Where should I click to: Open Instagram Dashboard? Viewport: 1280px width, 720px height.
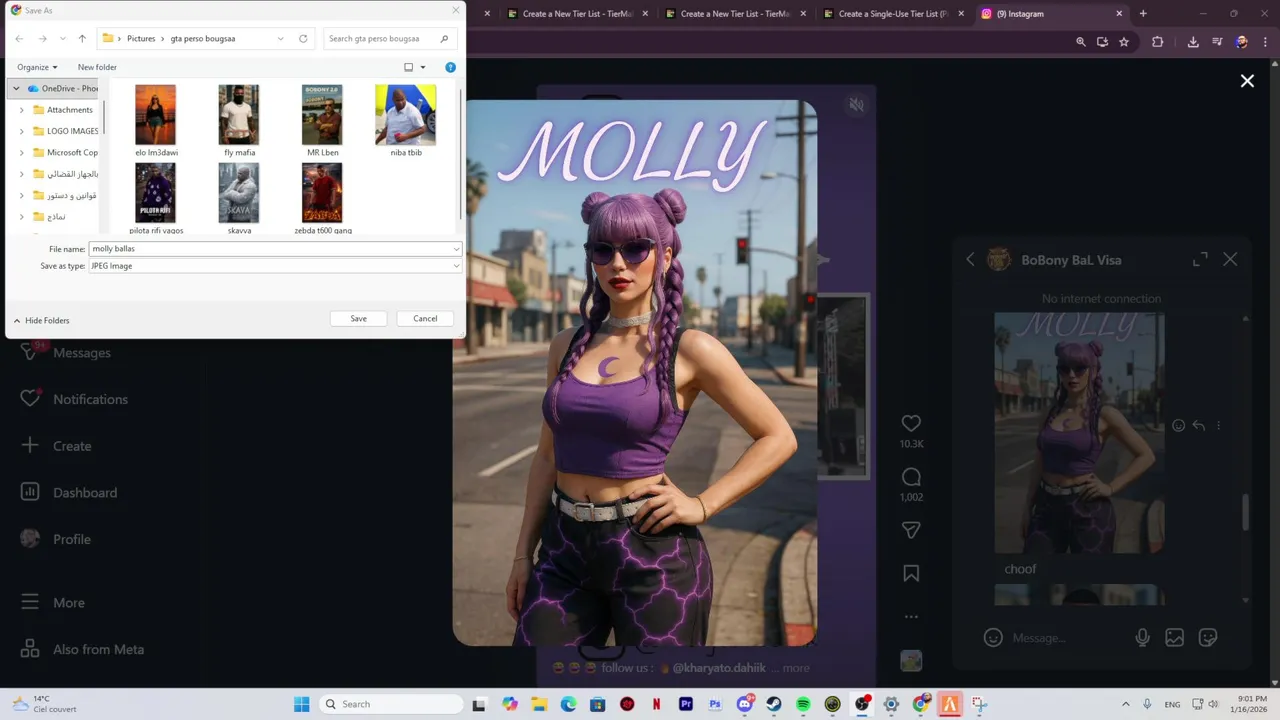tap(69, 492)
